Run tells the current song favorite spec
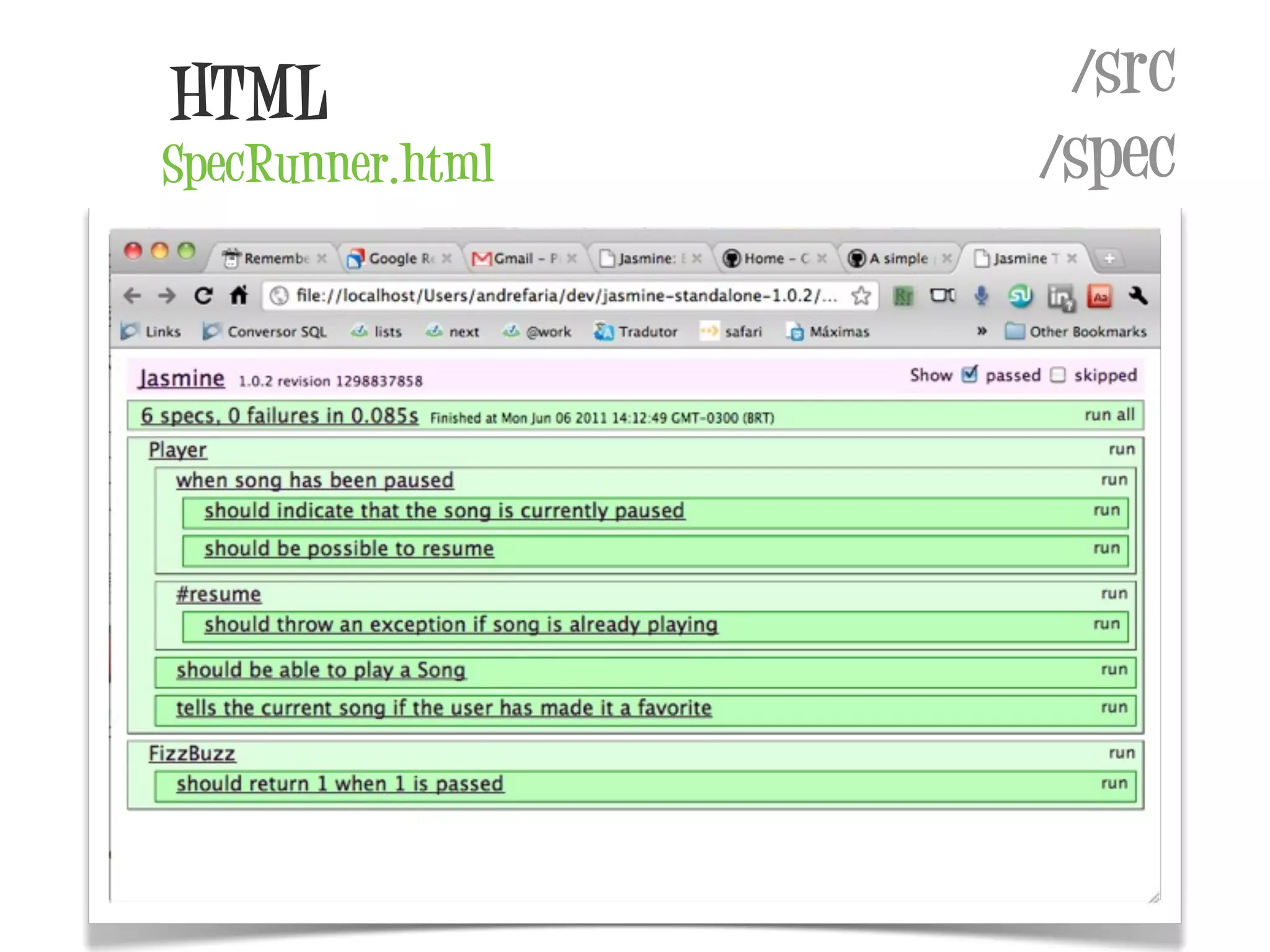This screenshot has width=1270, height=952. tap(1114, 707)
